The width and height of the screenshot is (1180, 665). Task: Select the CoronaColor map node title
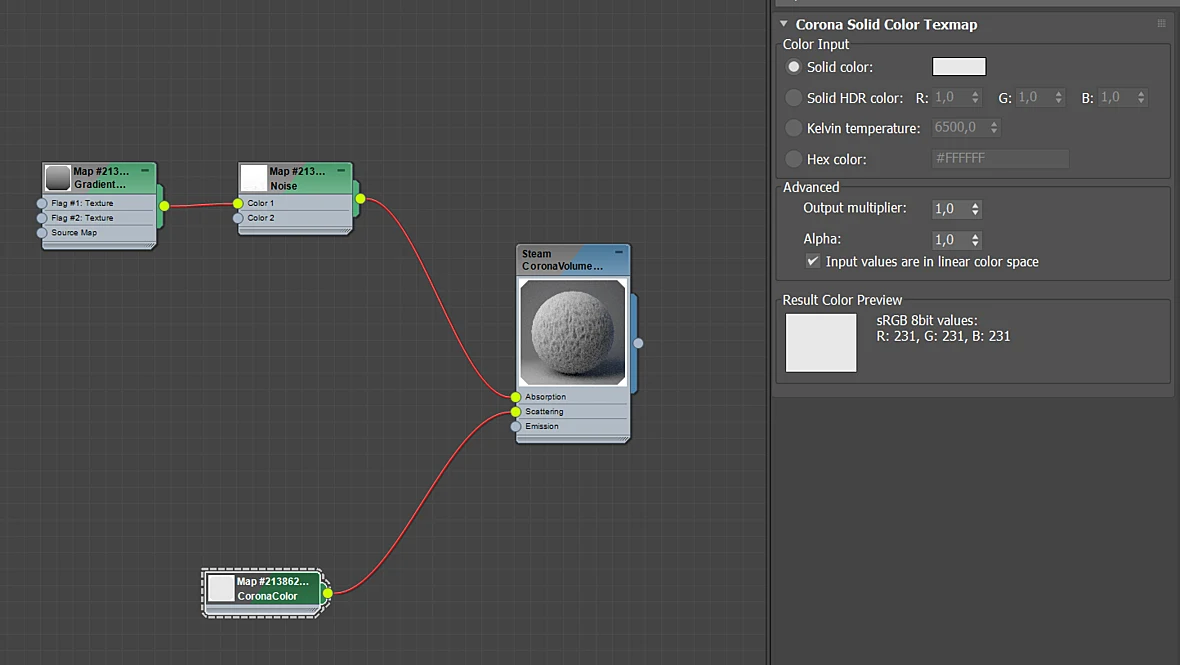272,588
